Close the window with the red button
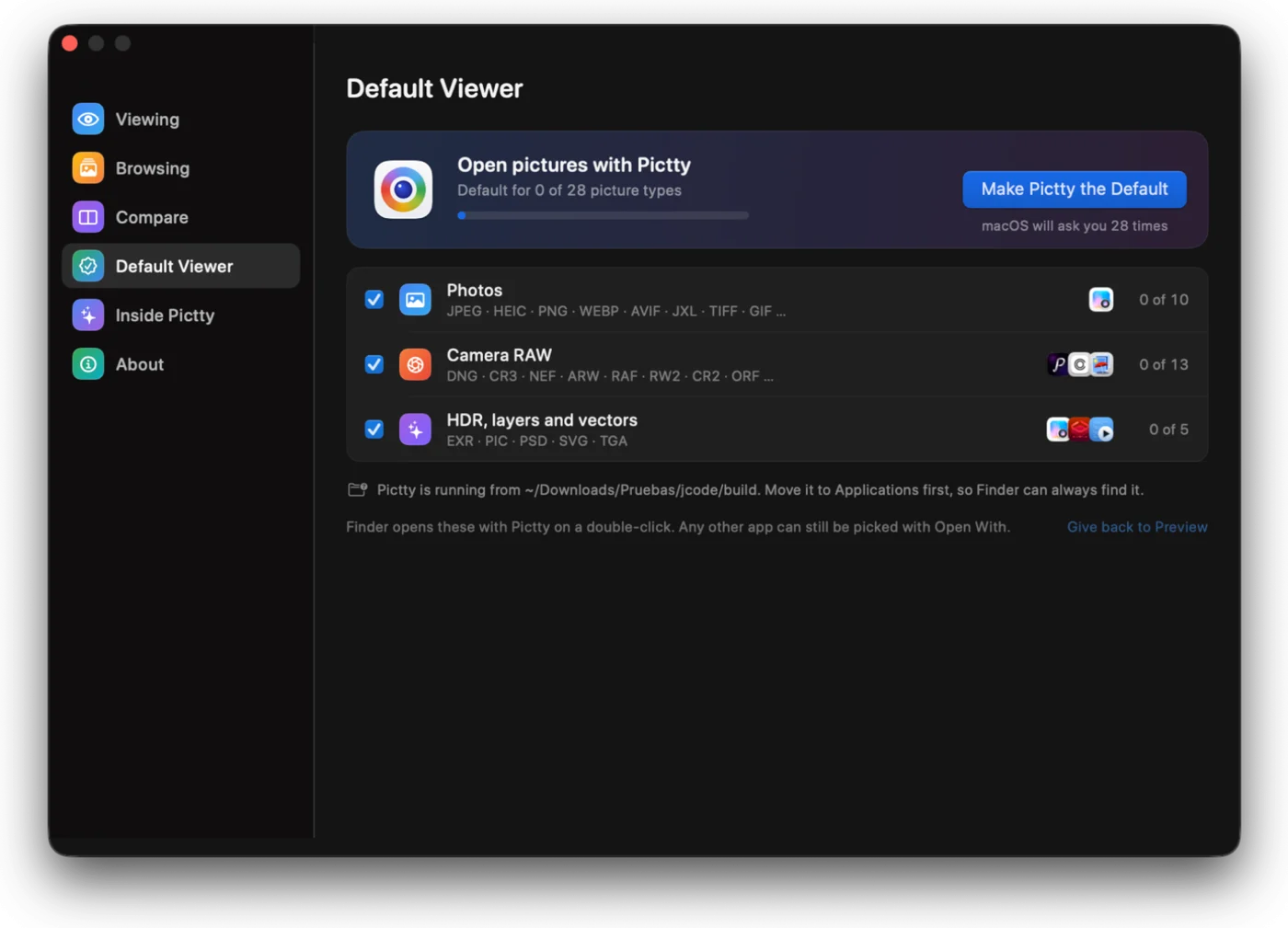 point(70,43)
